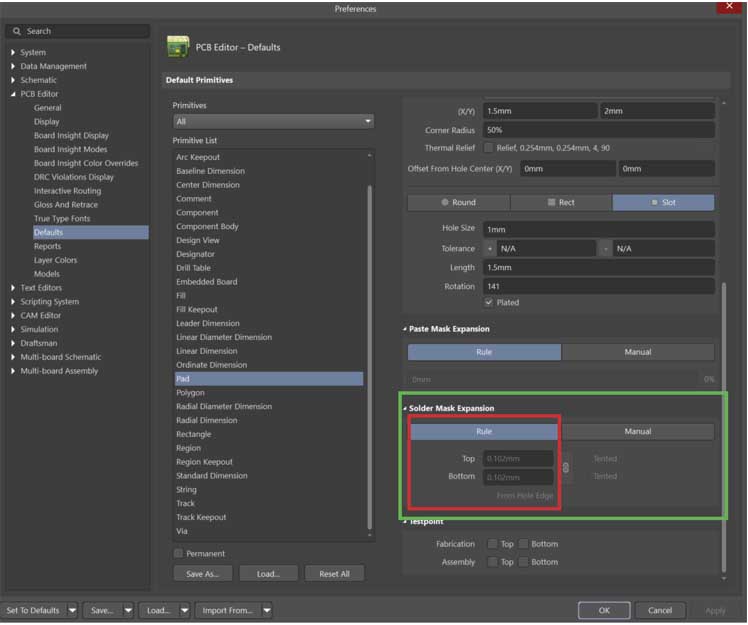Screen dimensions: 748x625
Task: Click the Hole Size input field
Action: 598,229
